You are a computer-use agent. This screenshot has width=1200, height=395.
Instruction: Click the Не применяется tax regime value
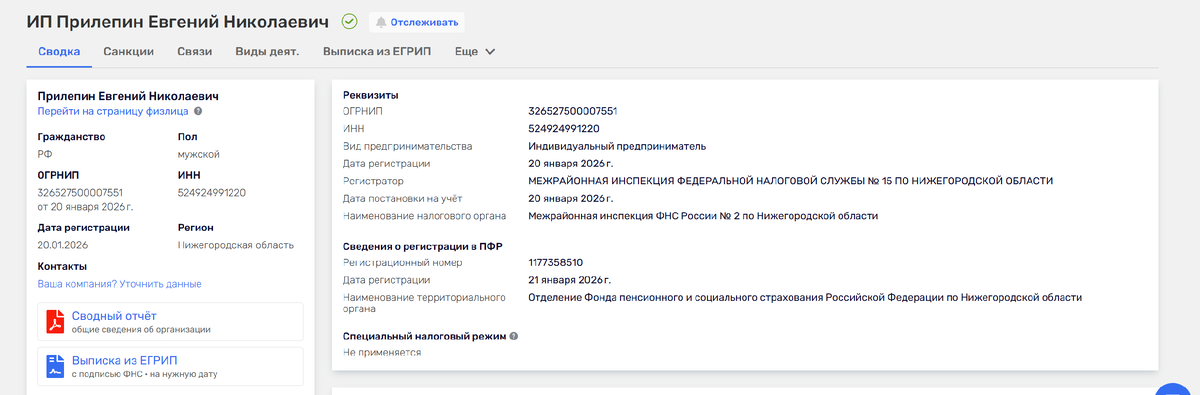pyautogui.click(x=382, y=352)
